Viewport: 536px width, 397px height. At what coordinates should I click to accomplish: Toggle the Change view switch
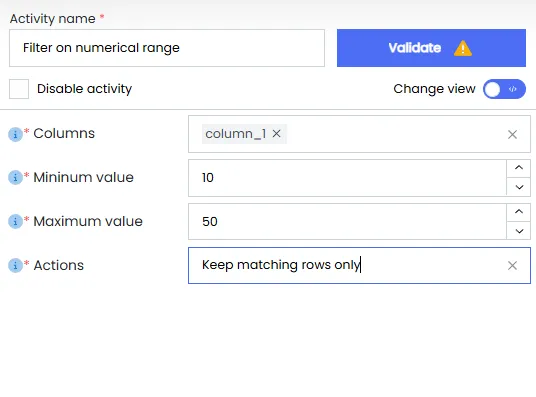[x=504, y=89]
